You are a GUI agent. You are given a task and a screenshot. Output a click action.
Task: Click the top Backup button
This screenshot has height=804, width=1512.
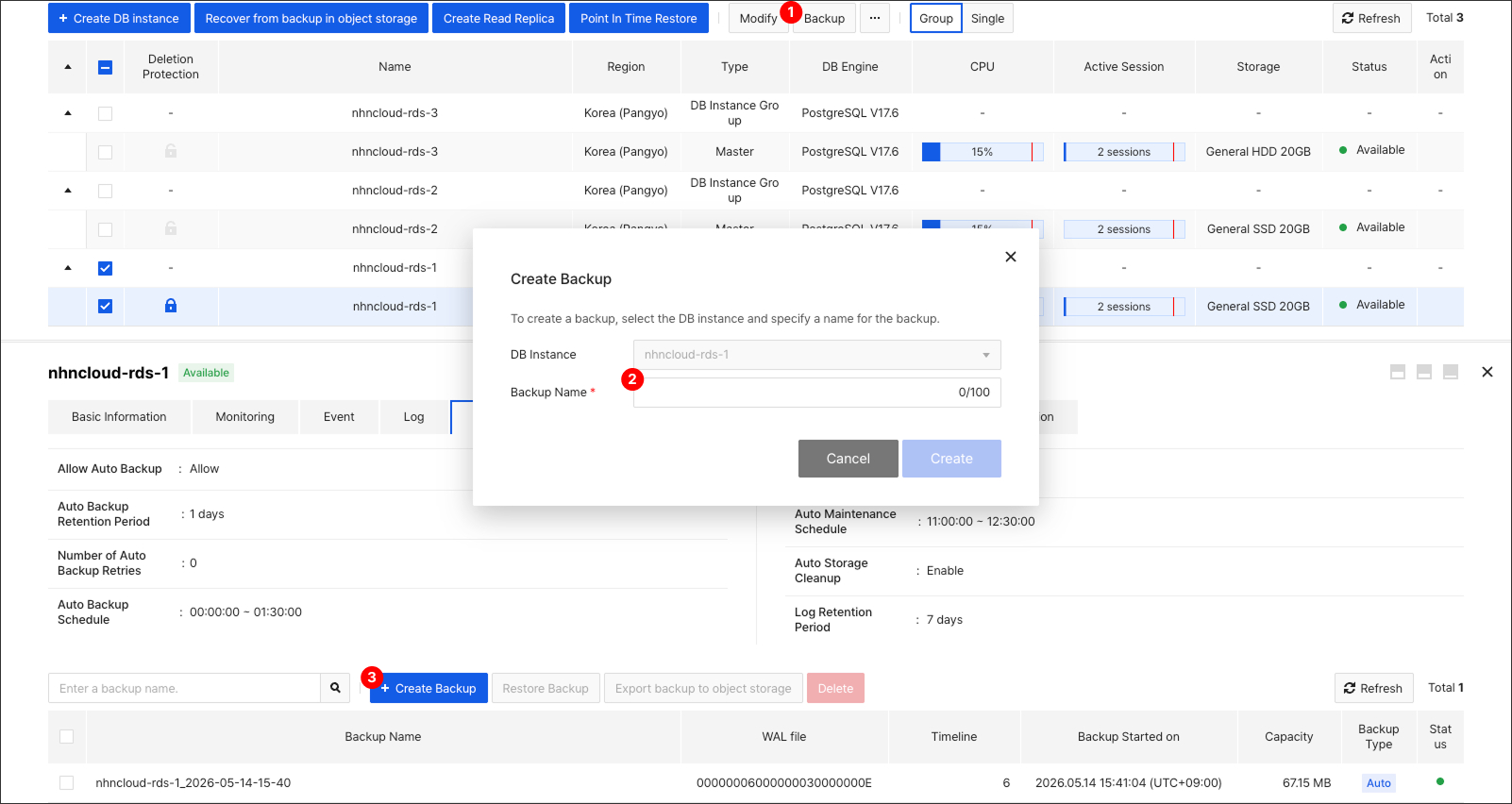pyautogui.click(x=824, y=18)
